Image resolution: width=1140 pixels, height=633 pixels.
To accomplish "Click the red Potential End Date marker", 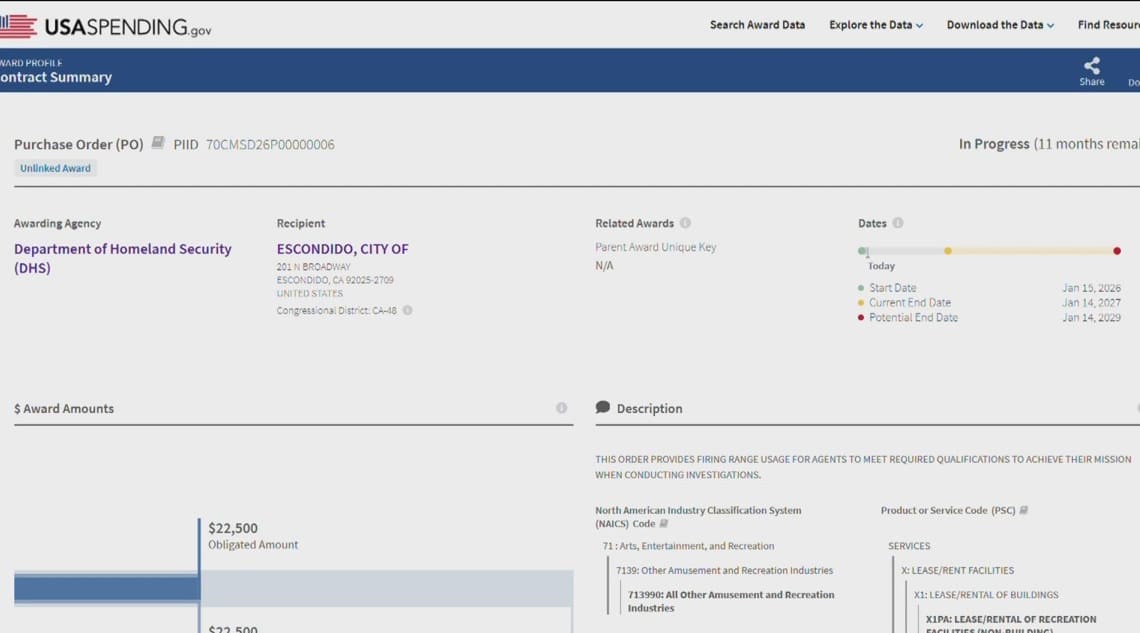I will point(1117,251).
